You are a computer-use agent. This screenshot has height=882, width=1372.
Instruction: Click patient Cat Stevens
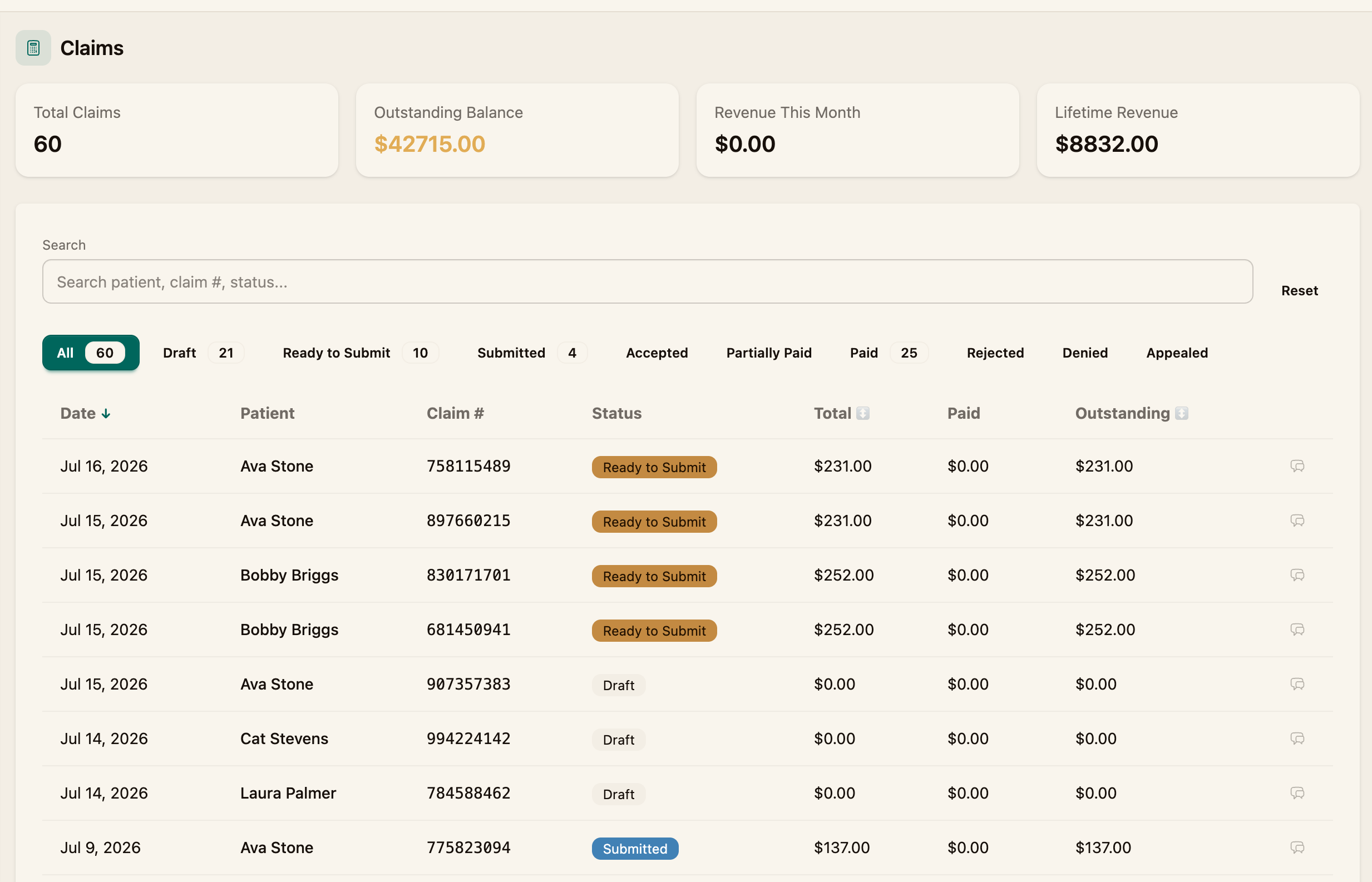[x=284, y=739]
